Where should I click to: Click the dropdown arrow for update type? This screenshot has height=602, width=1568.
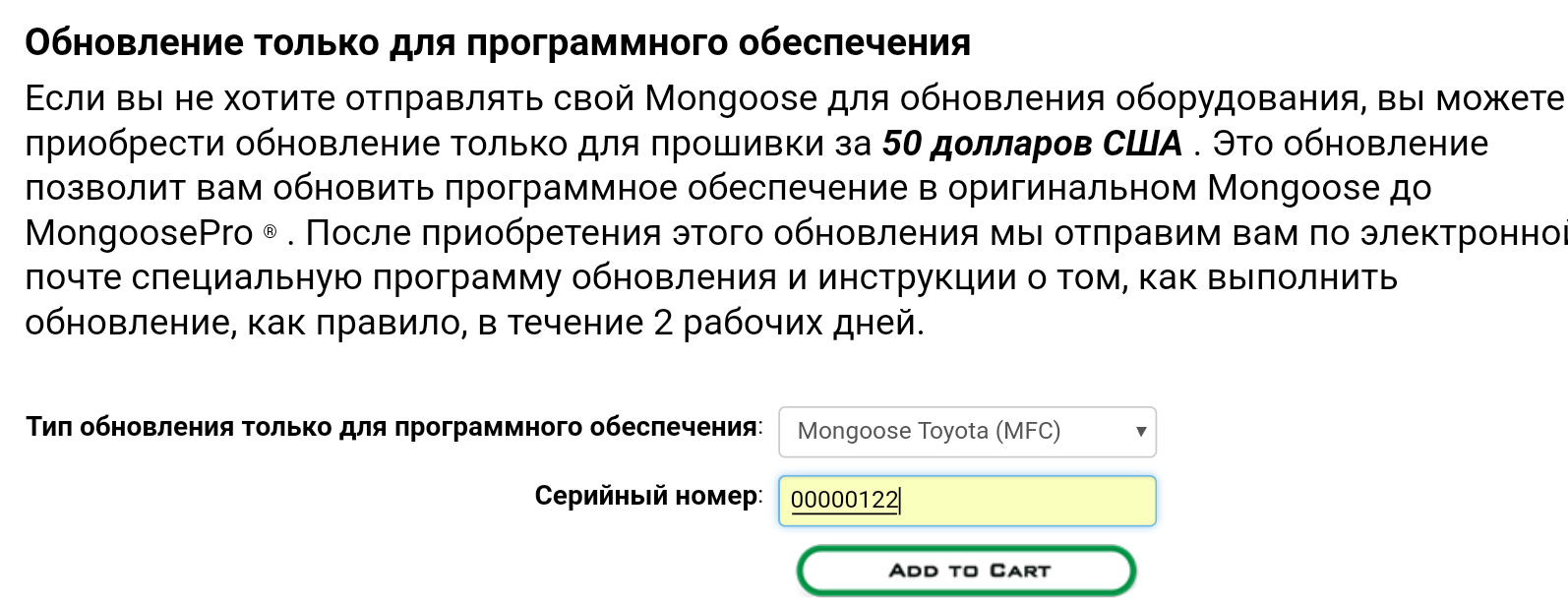coord(1140,432)
